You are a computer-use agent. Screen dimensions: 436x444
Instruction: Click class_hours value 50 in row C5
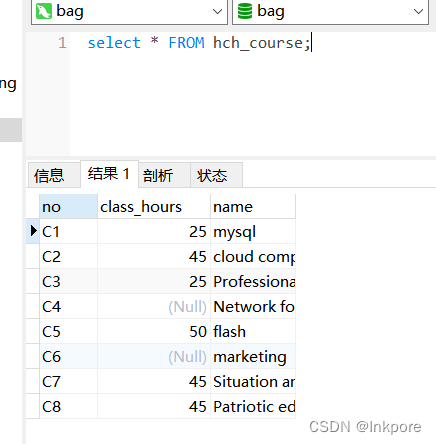pos(154,331)
